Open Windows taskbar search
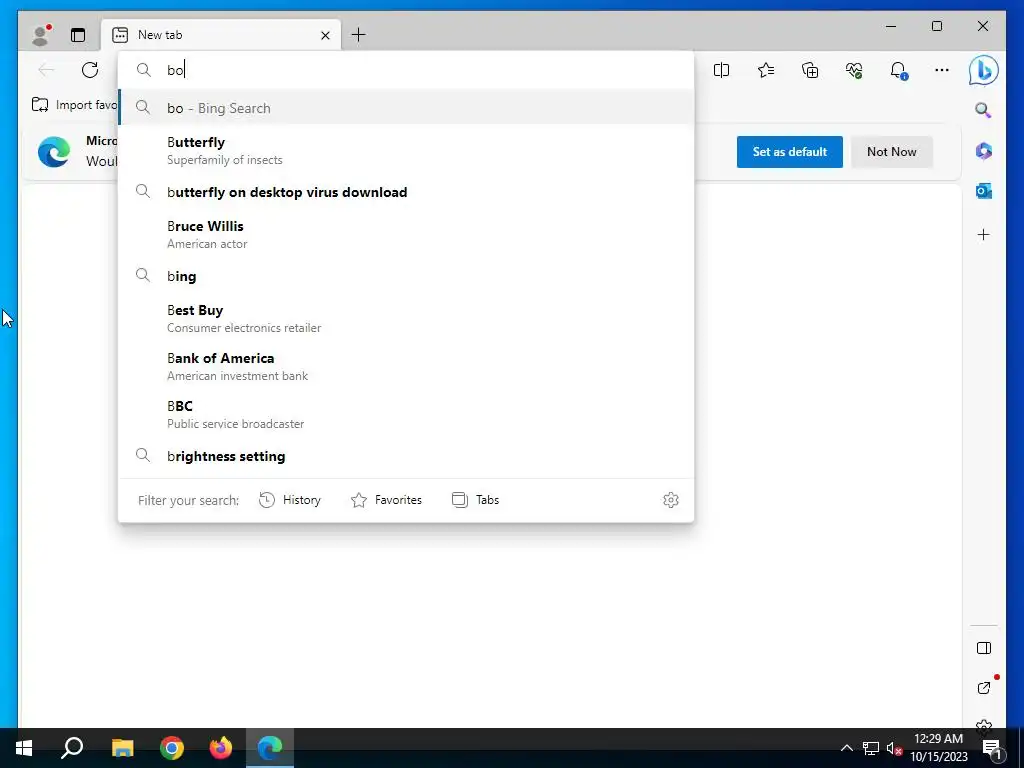The image size is (1024, 768). tap(72, 748)
